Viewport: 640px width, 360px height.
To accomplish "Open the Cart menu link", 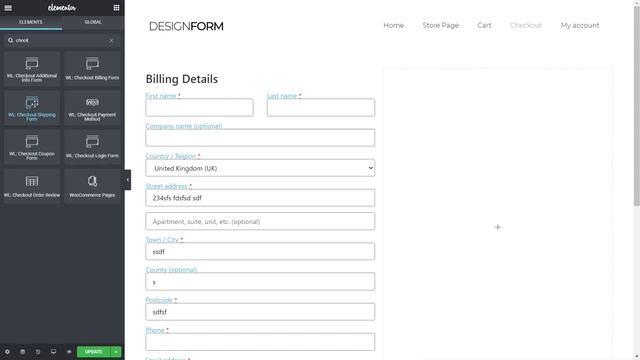I will 484,25.
